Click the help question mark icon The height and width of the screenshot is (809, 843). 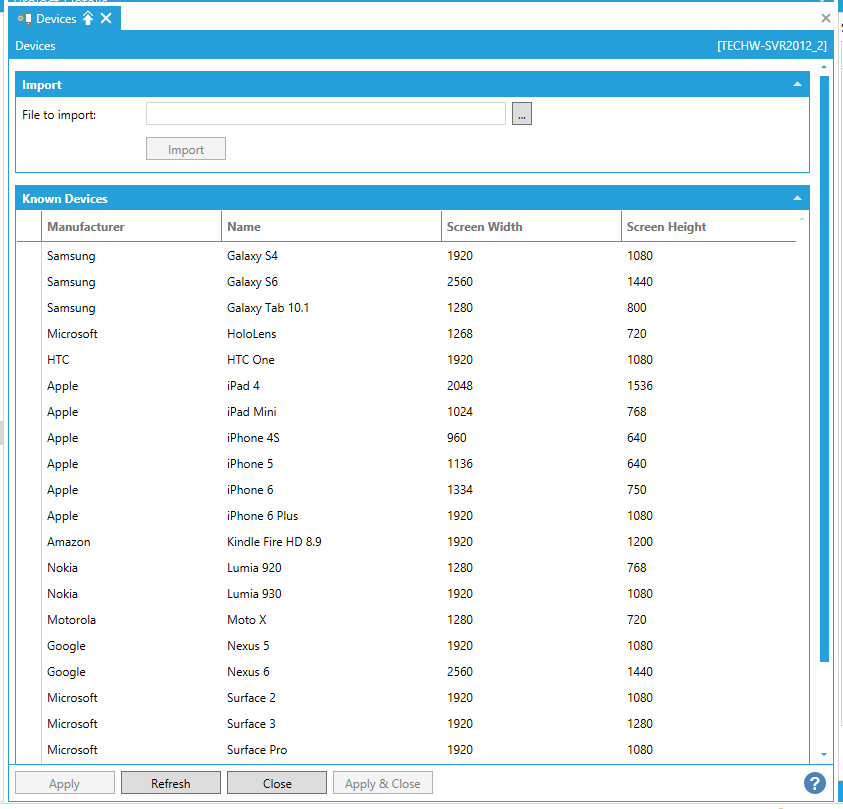[x=815, y=783]
